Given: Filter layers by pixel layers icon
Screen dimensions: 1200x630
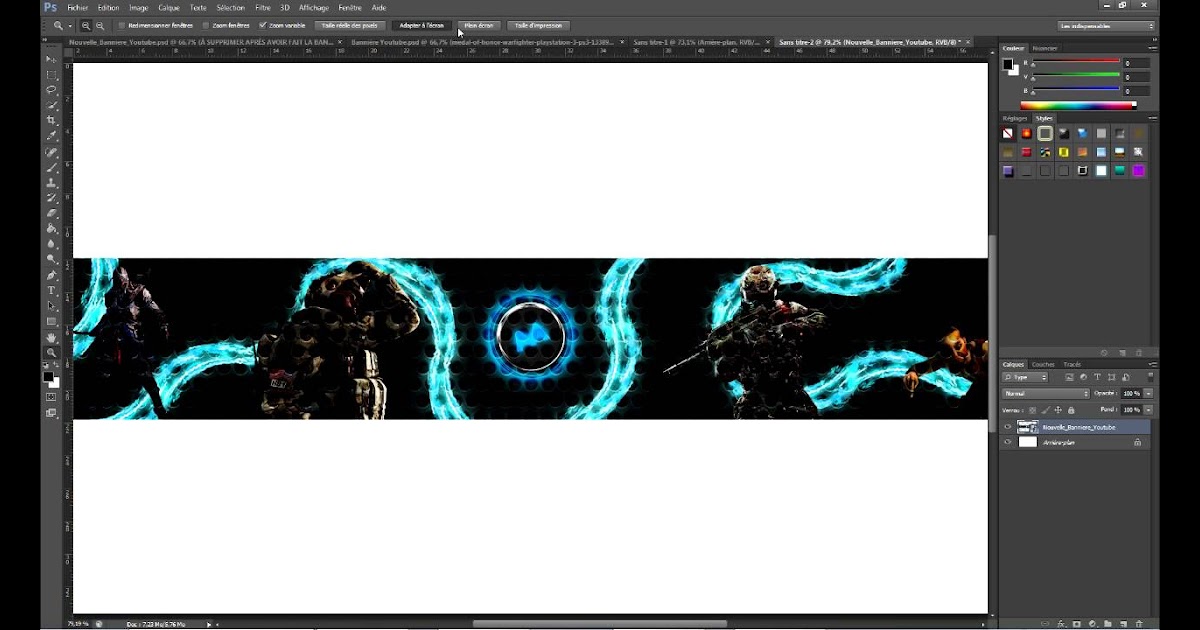Looking at the screenshot, I should pos(1069,378).
